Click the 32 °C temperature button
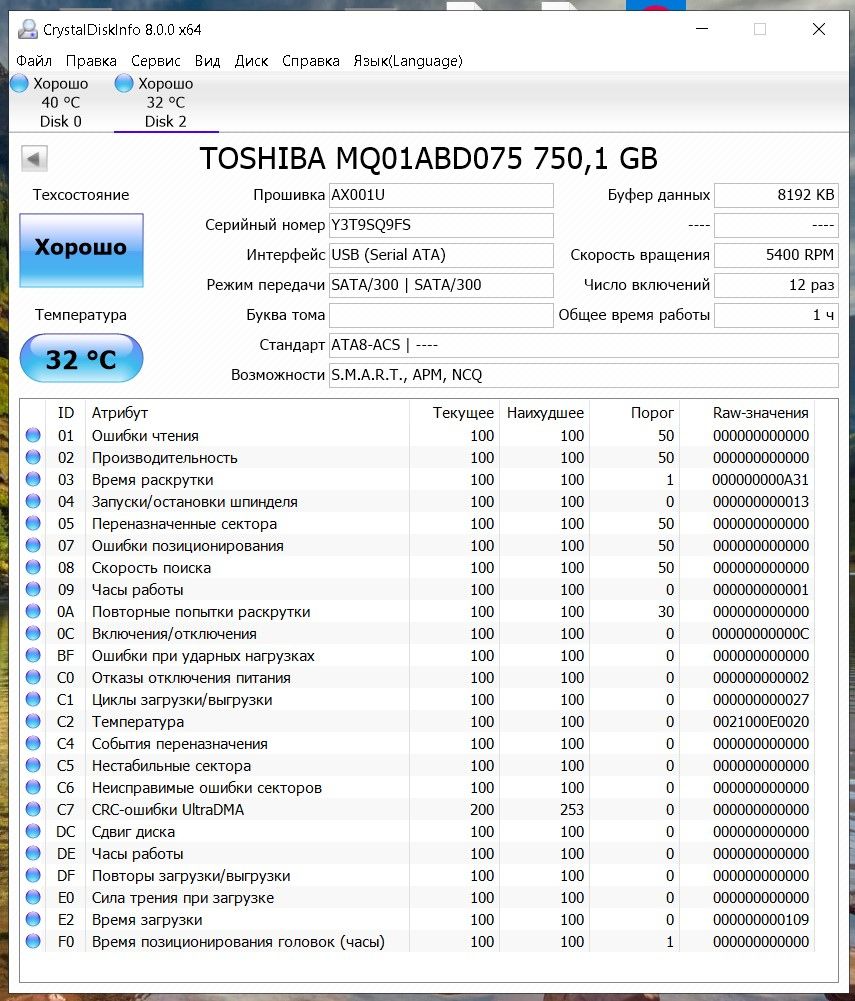Viewport: 855px width, 1001px height. tap(81, 359)
